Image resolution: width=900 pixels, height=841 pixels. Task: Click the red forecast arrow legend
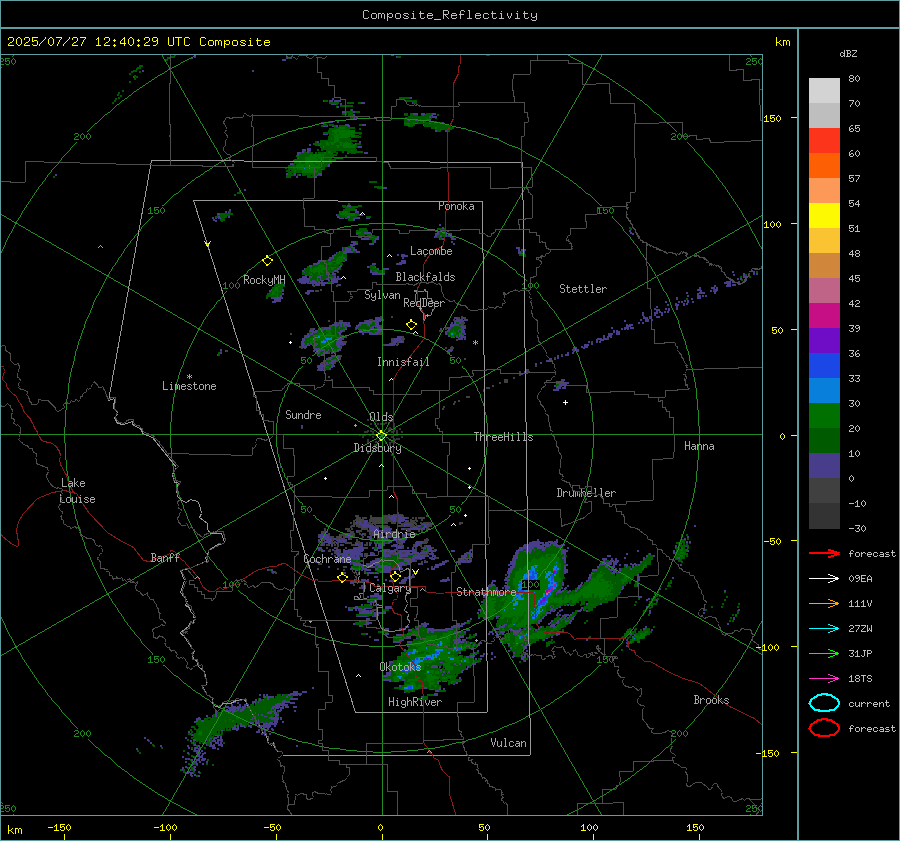(x=824, y=553)
